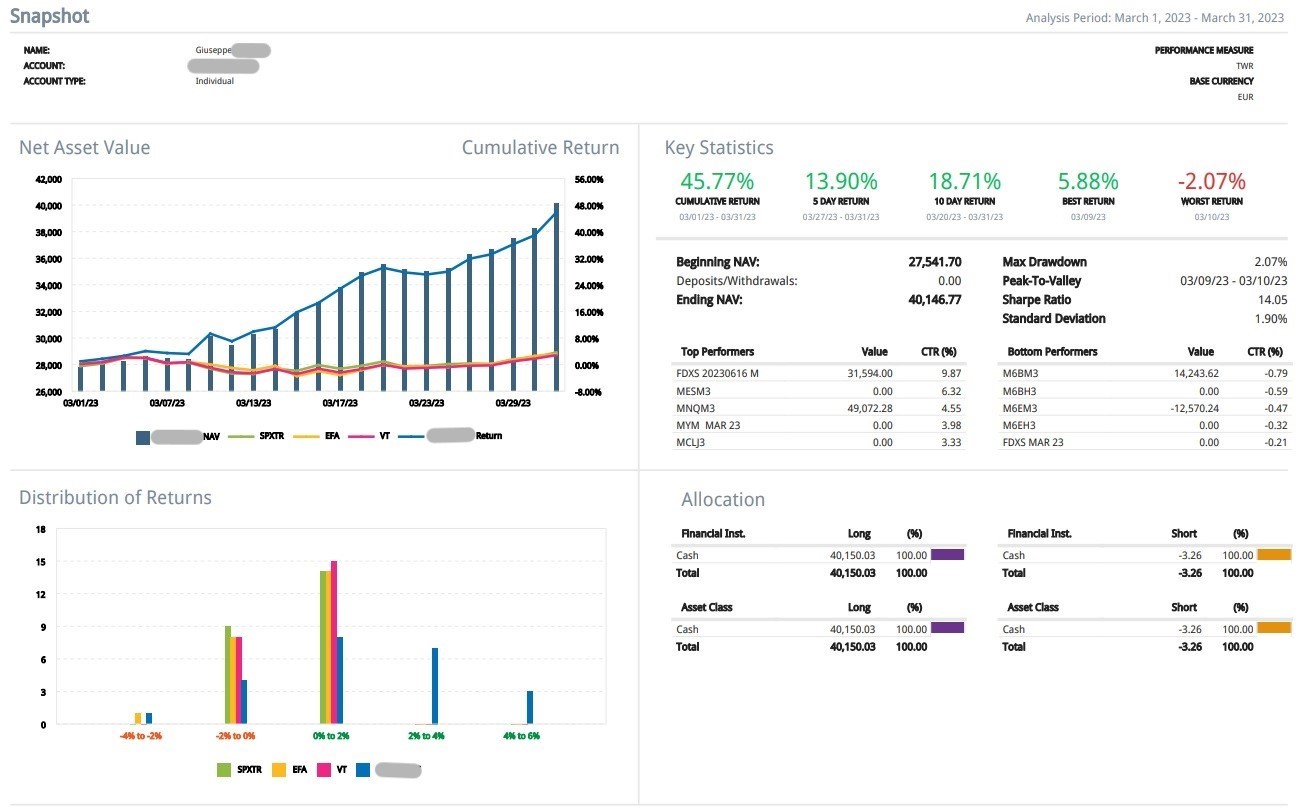Click the Analysis Period date range text
Viewport: 1306px width, 809px height.
(x=1155, y=18)
